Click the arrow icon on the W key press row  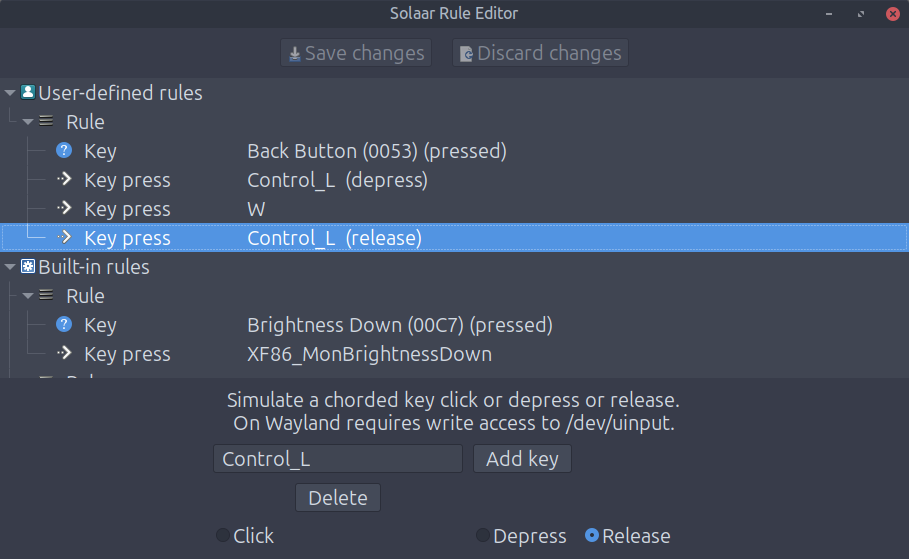pyautogui.click(x=64, y=208)
